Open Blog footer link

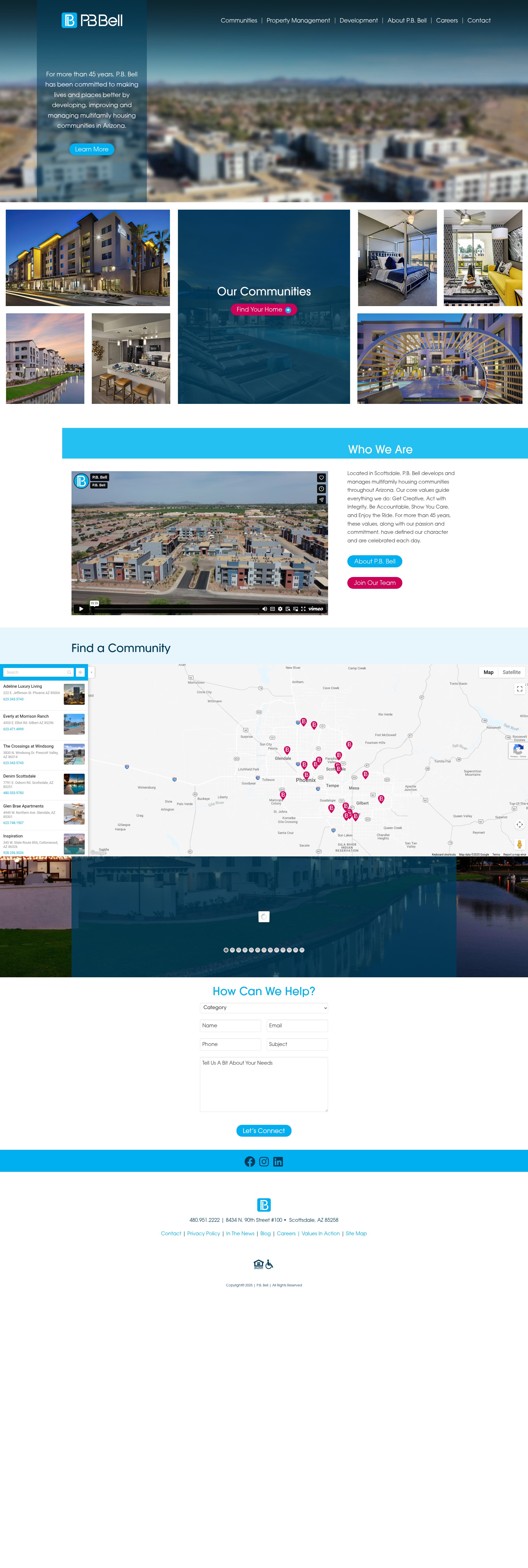tap(266, 1233)
